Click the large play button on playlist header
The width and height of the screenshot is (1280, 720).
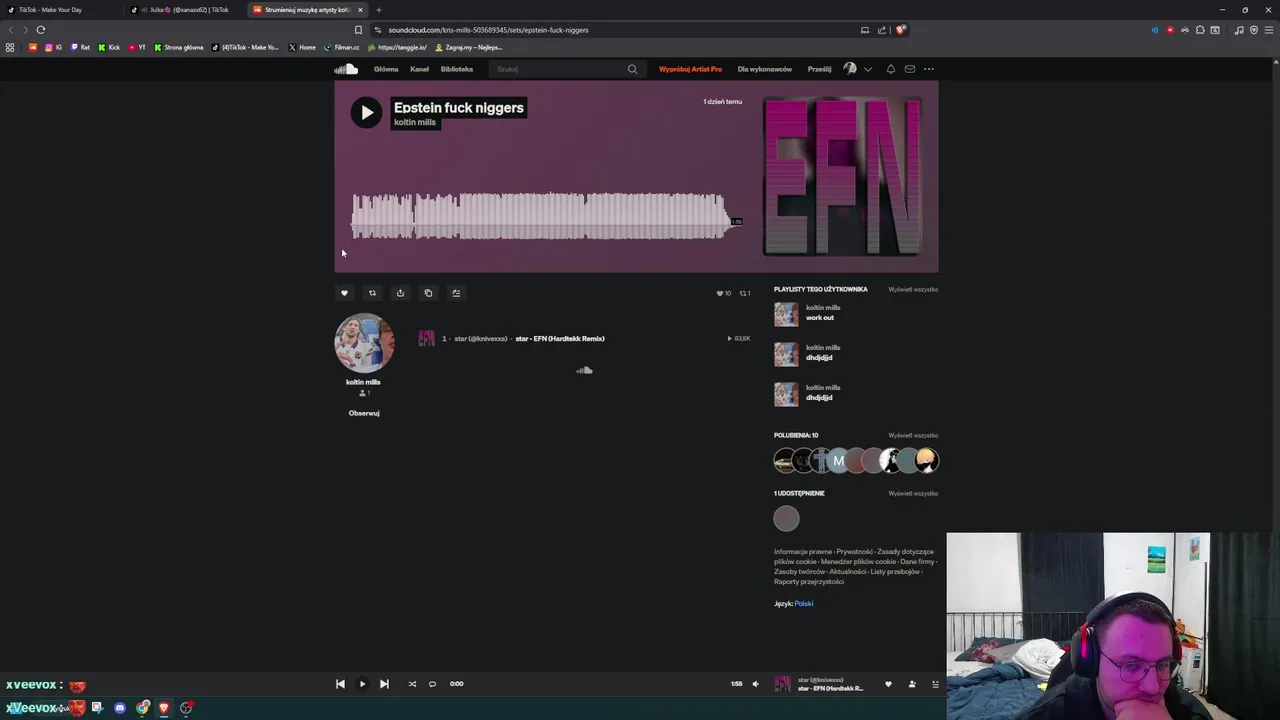[366, 112]
